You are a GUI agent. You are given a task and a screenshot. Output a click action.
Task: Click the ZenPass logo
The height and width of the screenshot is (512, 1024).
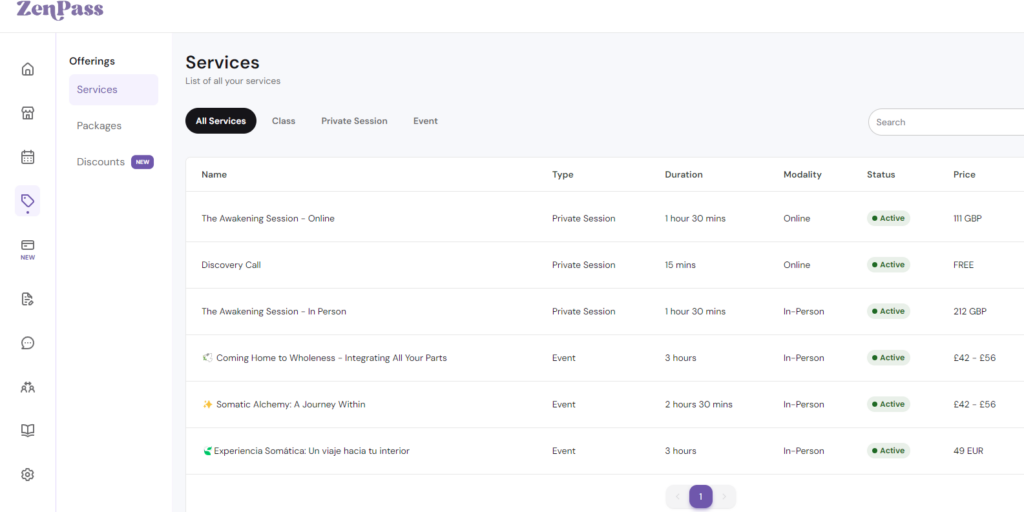(59, 10)
